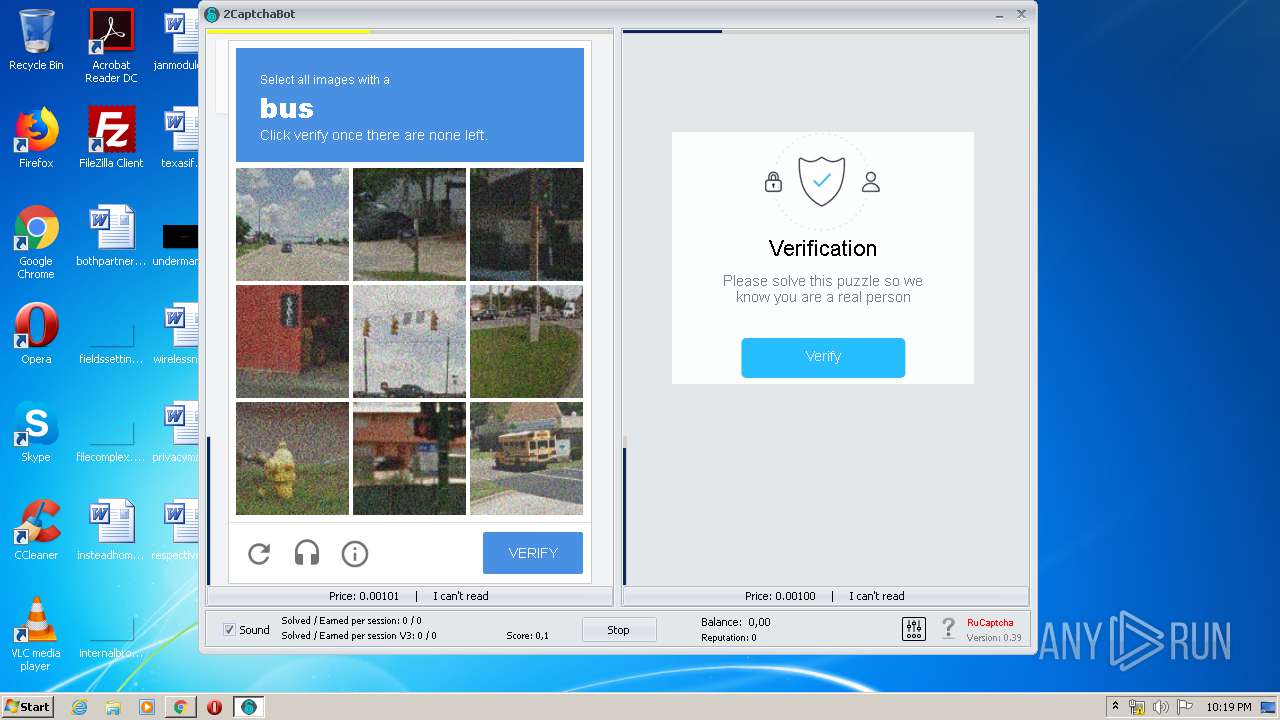Image resolution: width=1280 pixels, height=720 pixels.
Task: Click right panel "I can't read" link
Action: coord(877,596)
